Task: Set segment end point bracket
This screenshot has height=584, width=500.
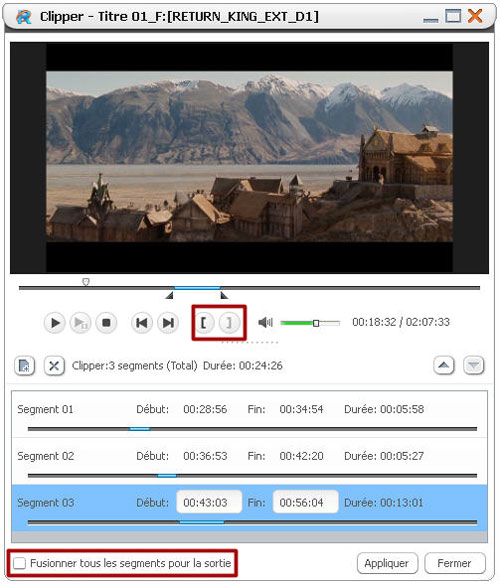Action: (x=230, y=323)
